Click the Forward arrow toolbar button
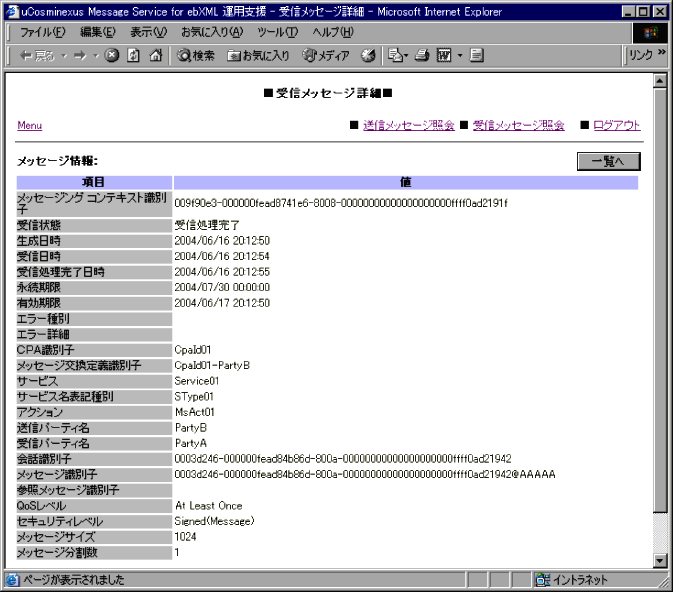The height and width of the screenshot is (592, 673). (x=80, y=55)
